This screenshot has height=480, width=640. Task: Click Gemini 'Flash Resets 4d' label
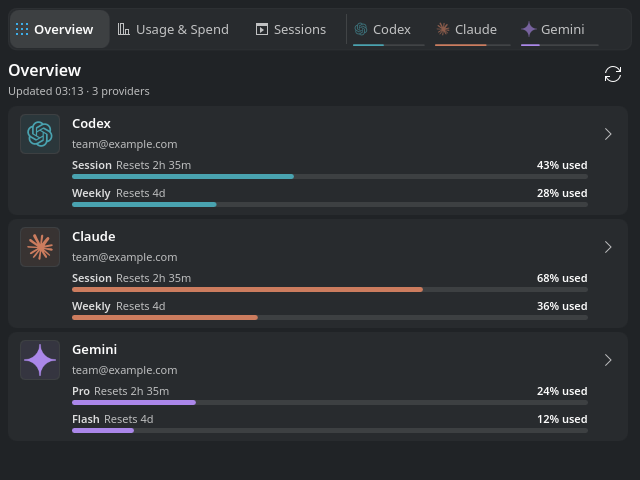click(113, 419)
